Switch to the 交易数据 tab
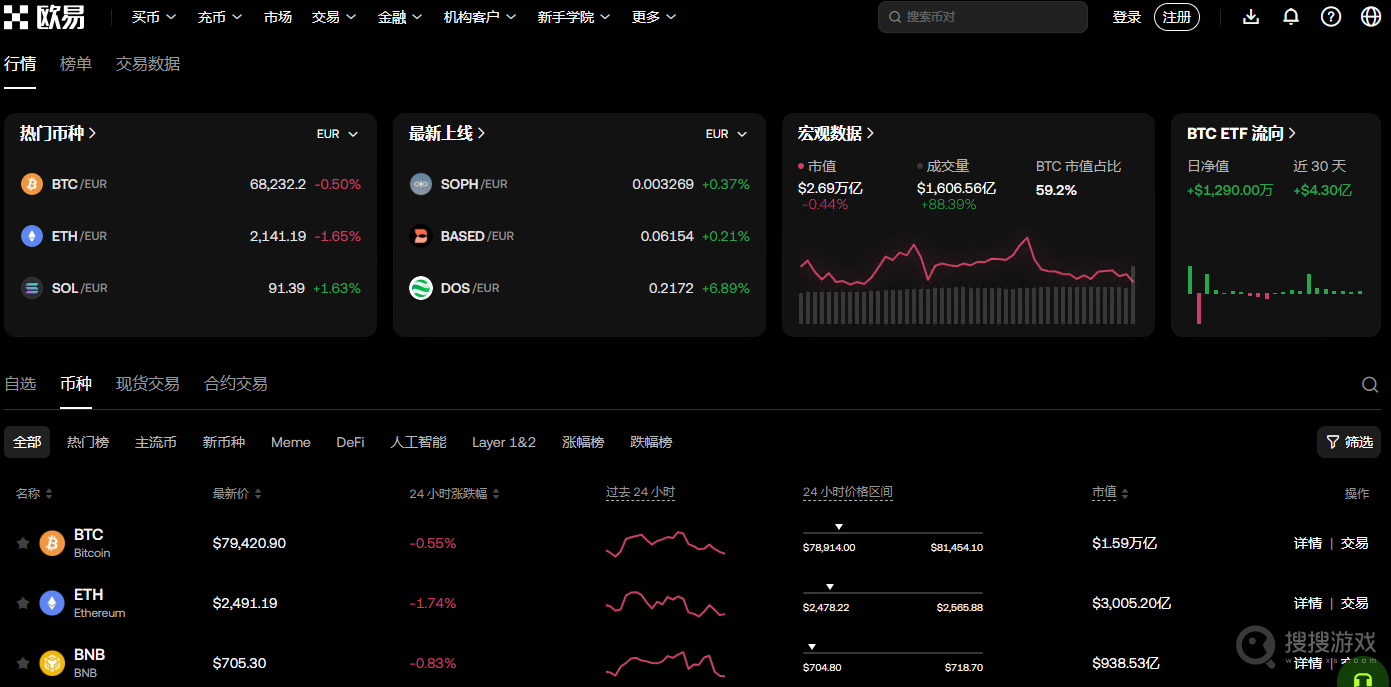 tap(148, 64)
